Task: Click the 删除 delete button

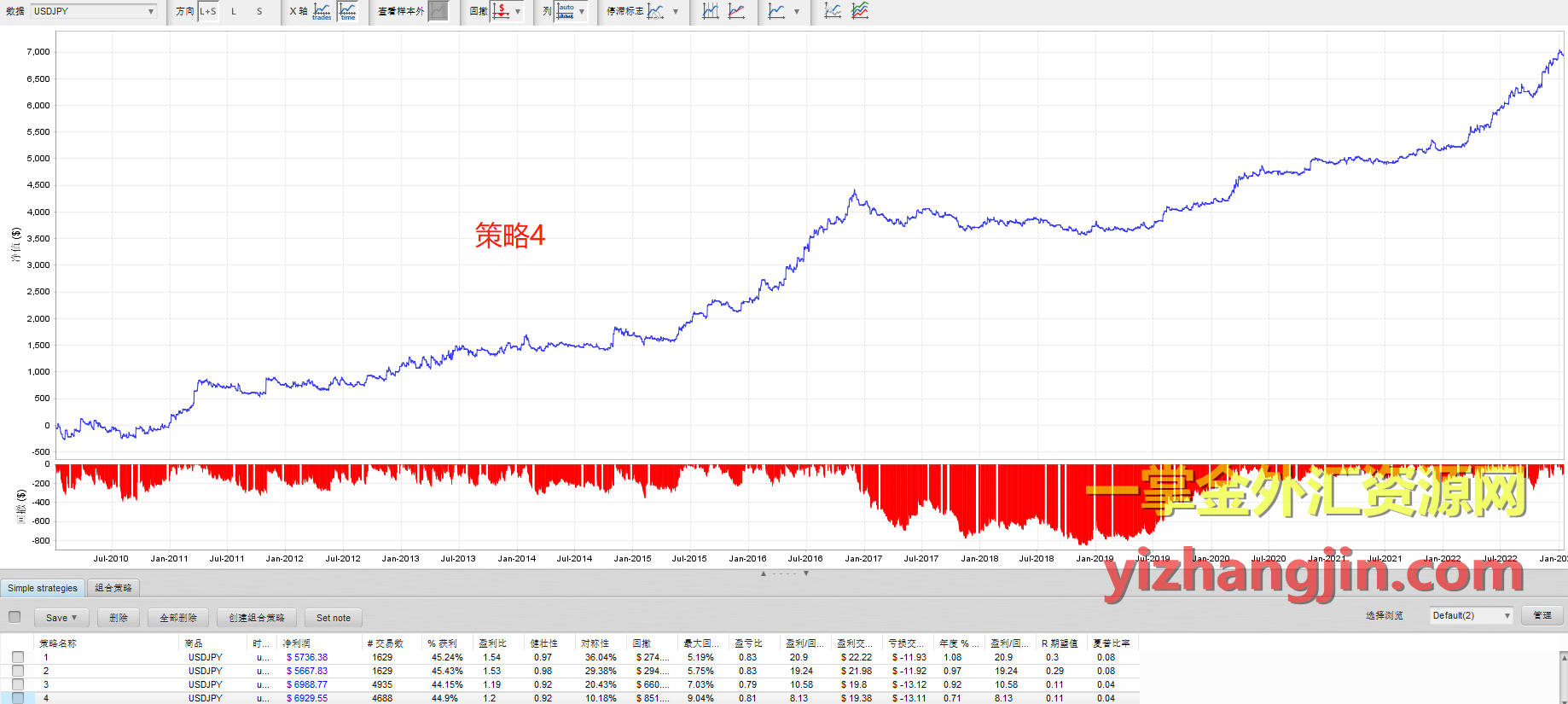Action: (119, 618)
